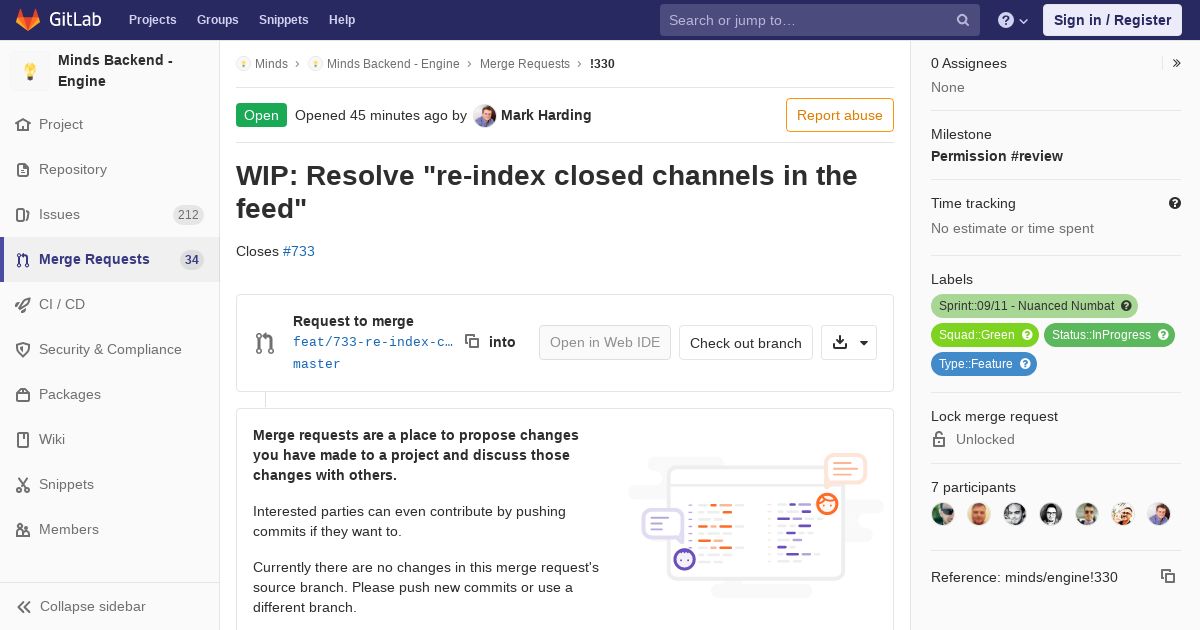Click first participant avatar
The height and width of the screenshot is (630, 1200).
[943, 514]
